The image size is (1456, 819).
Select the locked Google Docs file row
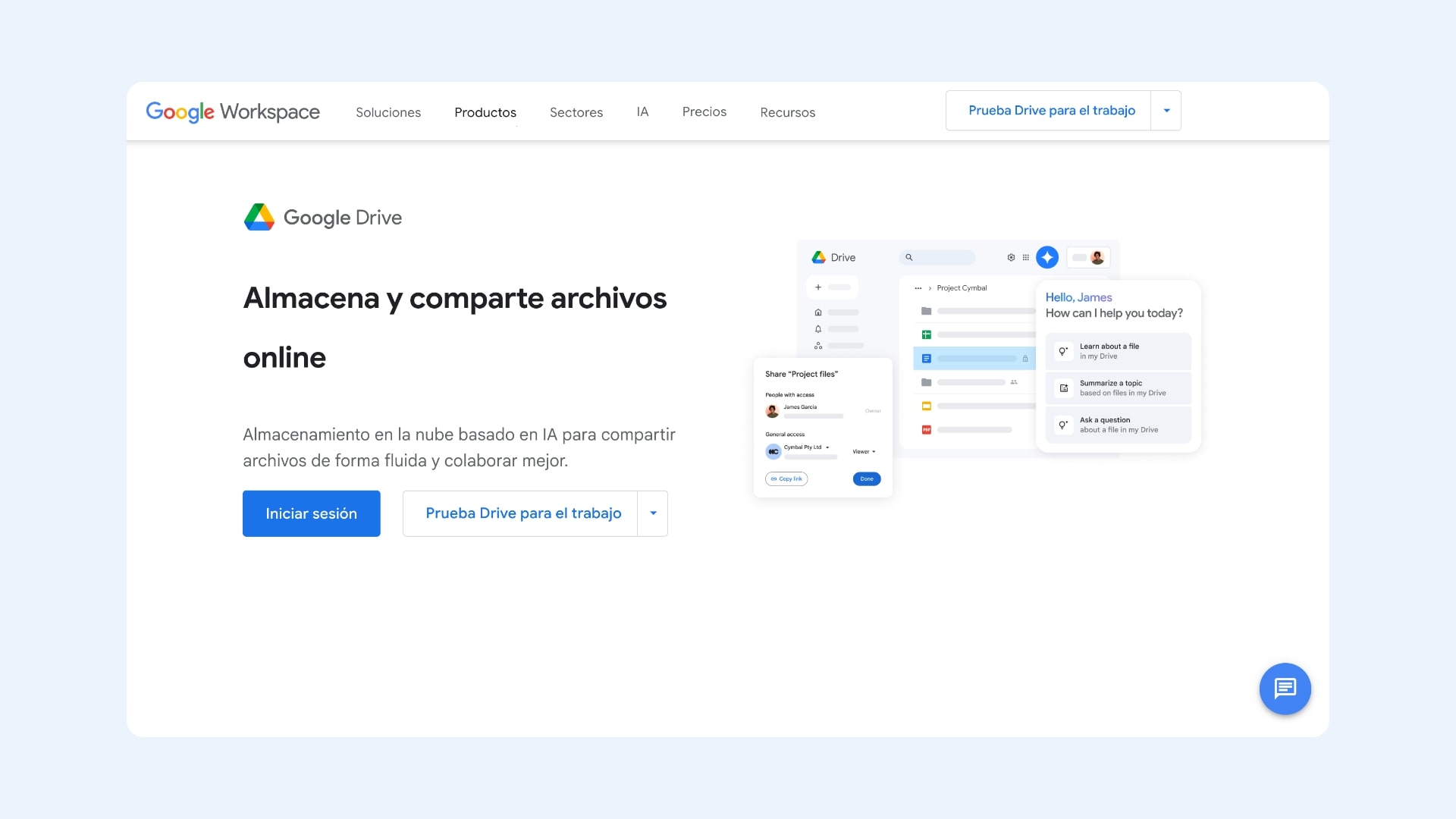click(x=974, y=358)
